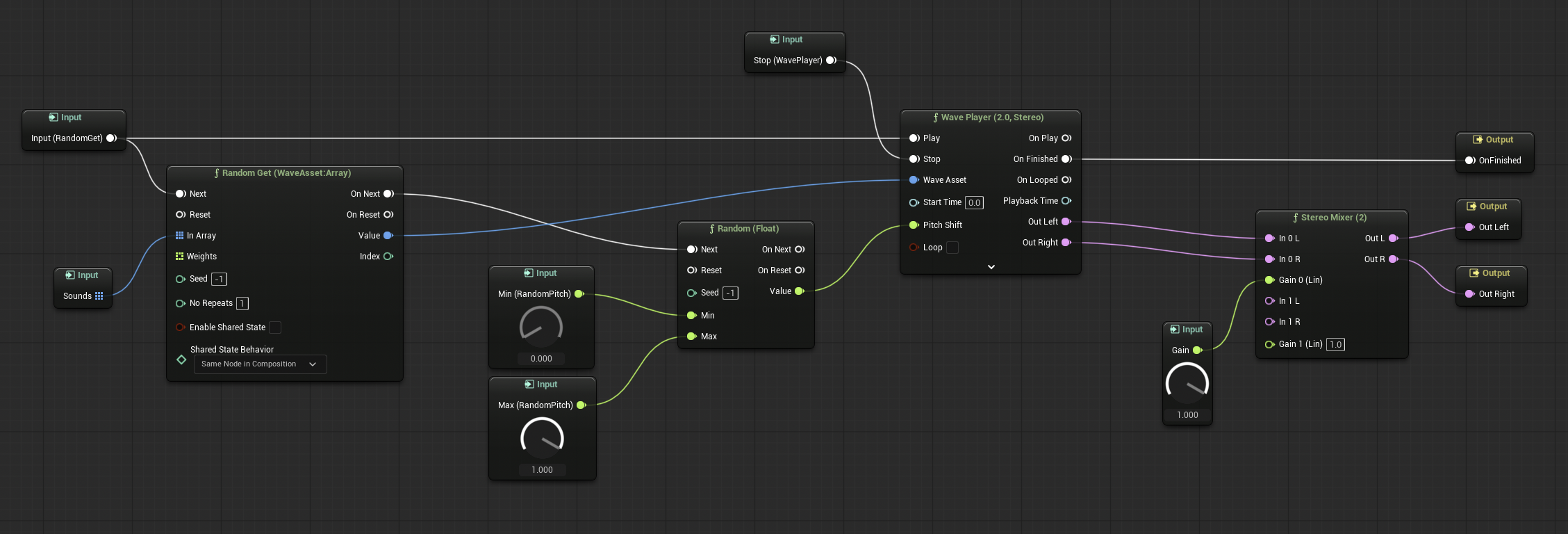Click the Stop (WavePlayer) output pin
This screenshot has width=1568, height=534.
click(831, 60)
